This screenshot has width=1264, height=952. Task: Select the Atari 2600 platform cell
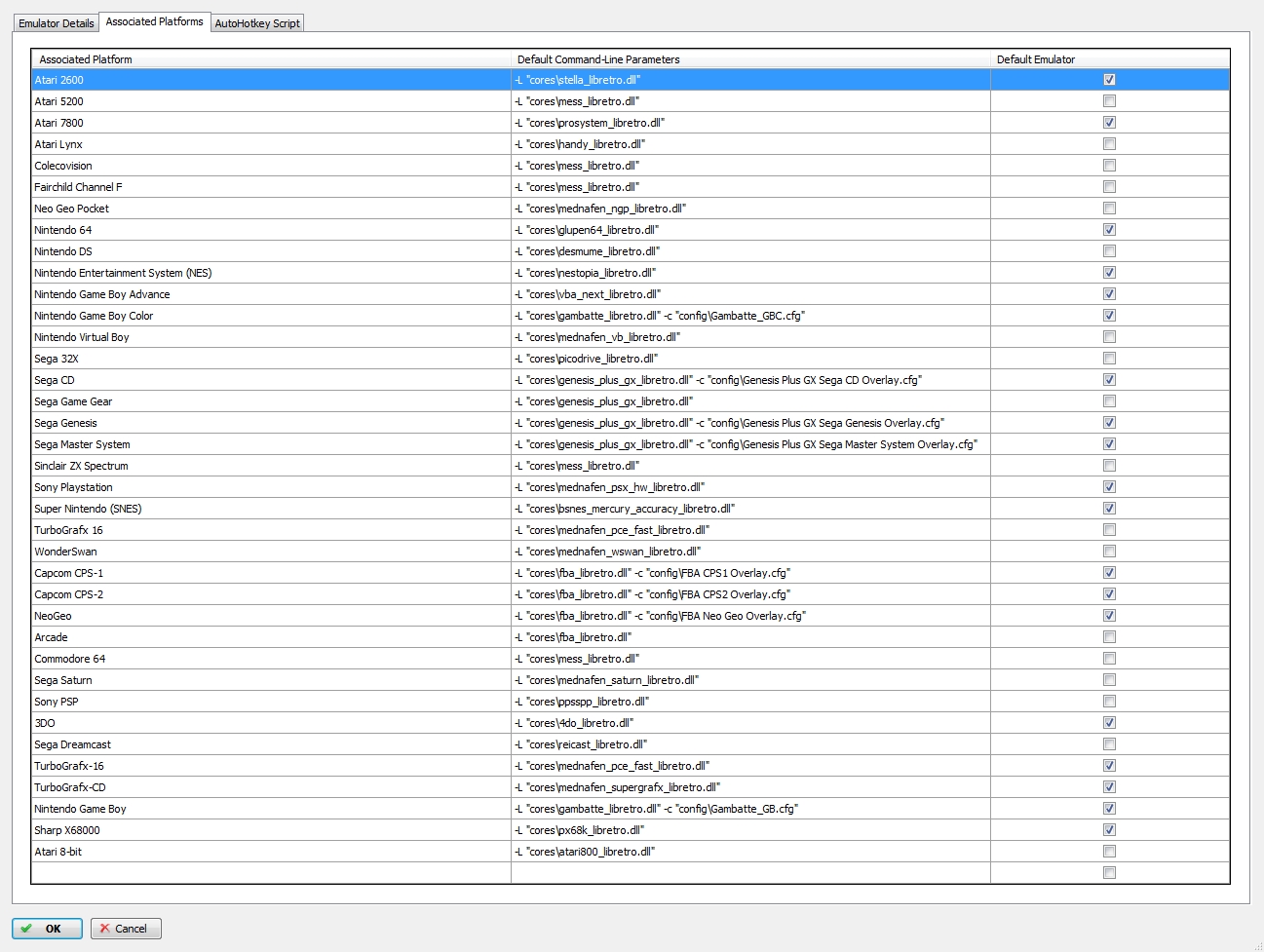coord(271,80)
